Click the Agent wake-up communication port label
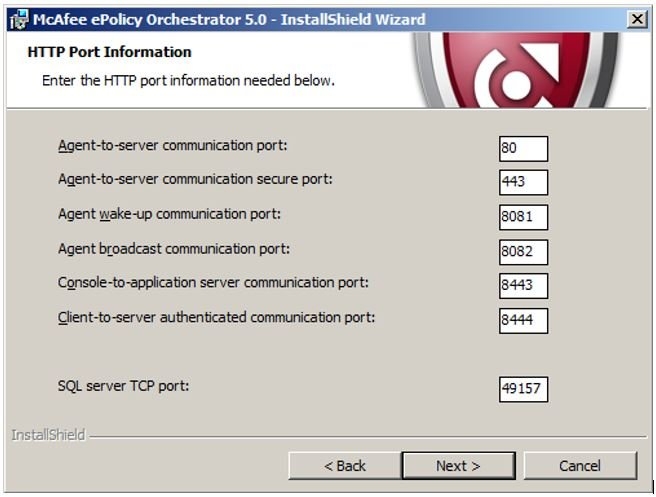This screenshot has height=497, width=656. pos(170,214)
